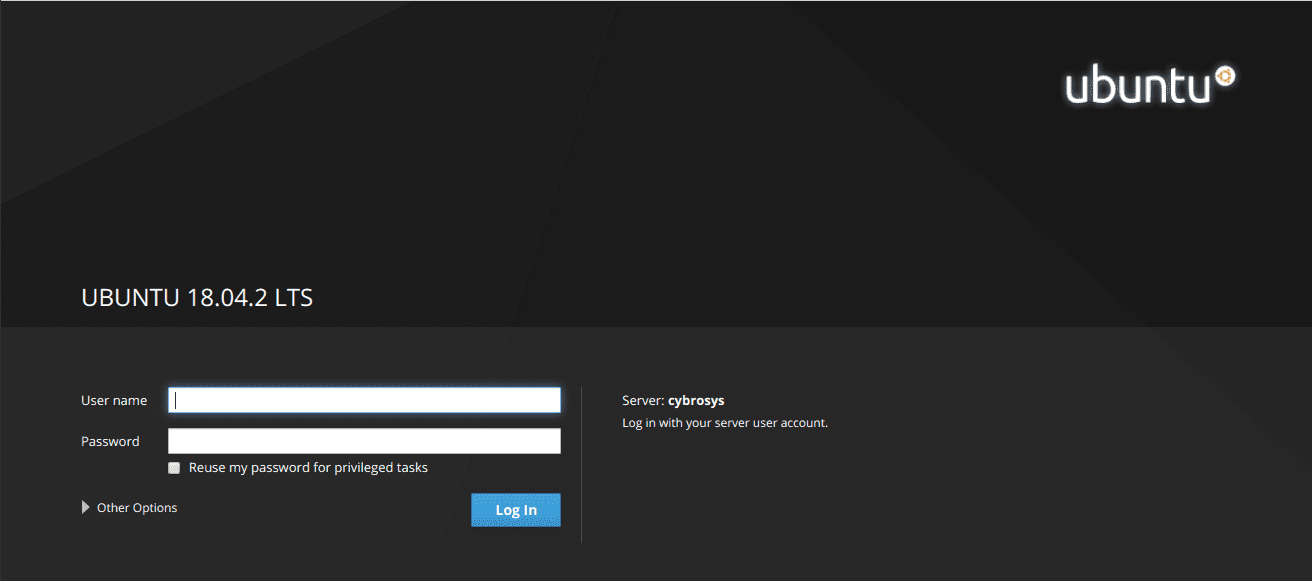Select the UBUNTU 18.04.2 LTS heading
Viewport: 1312px width, 581px height.
coord(197,297)
